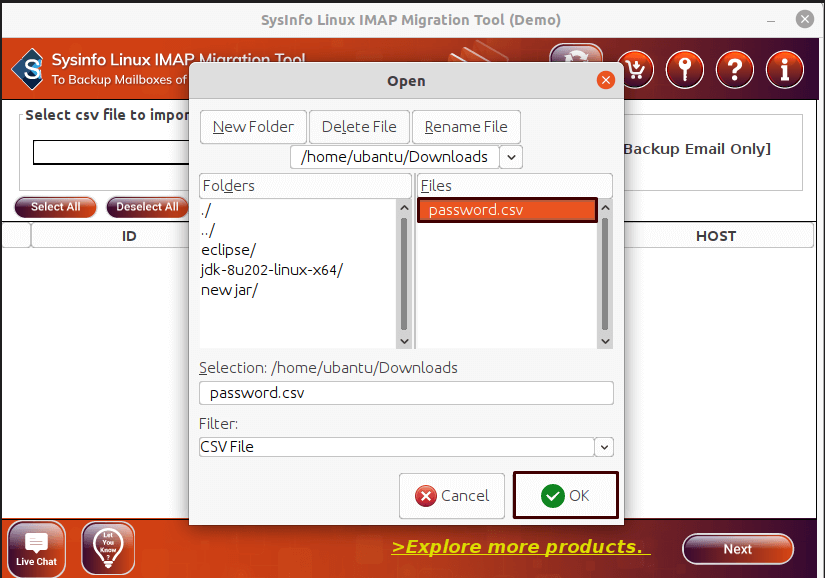Open Live Chat
The image size is (825, 578).
click(x=36, y=547)
